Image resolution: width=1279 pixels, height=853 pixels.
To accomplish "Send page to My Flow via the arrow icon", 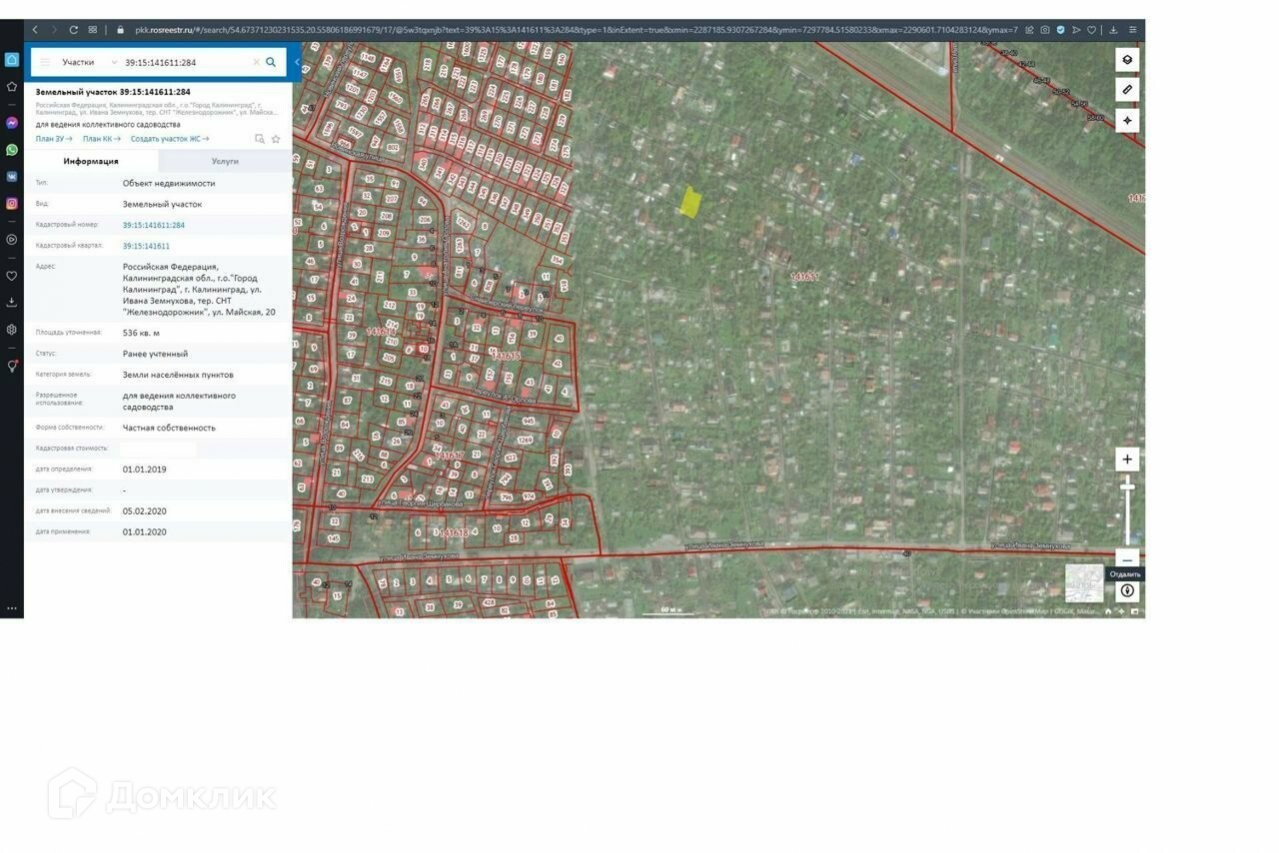I will 1077,30.
